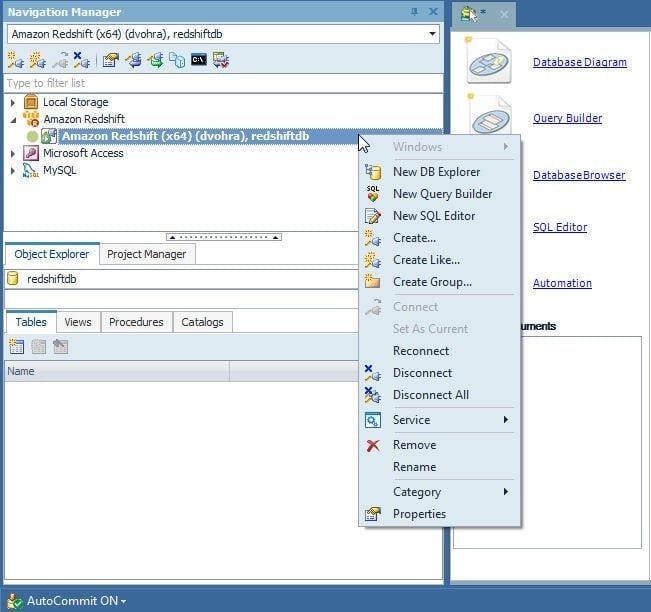
Task: Click the green arrow connection toolbar icon
Action: (x=155, y=60)
